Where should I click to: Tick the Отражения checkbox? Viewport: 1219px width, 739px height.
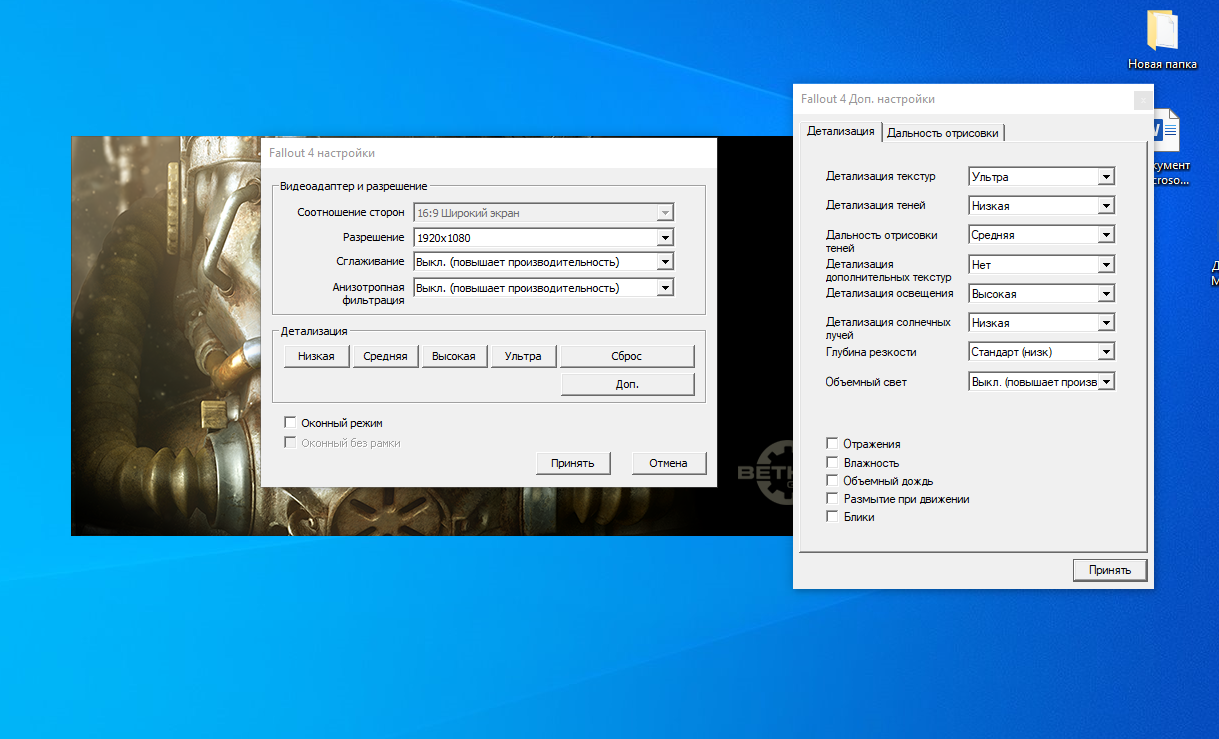(x=832, y=443)
